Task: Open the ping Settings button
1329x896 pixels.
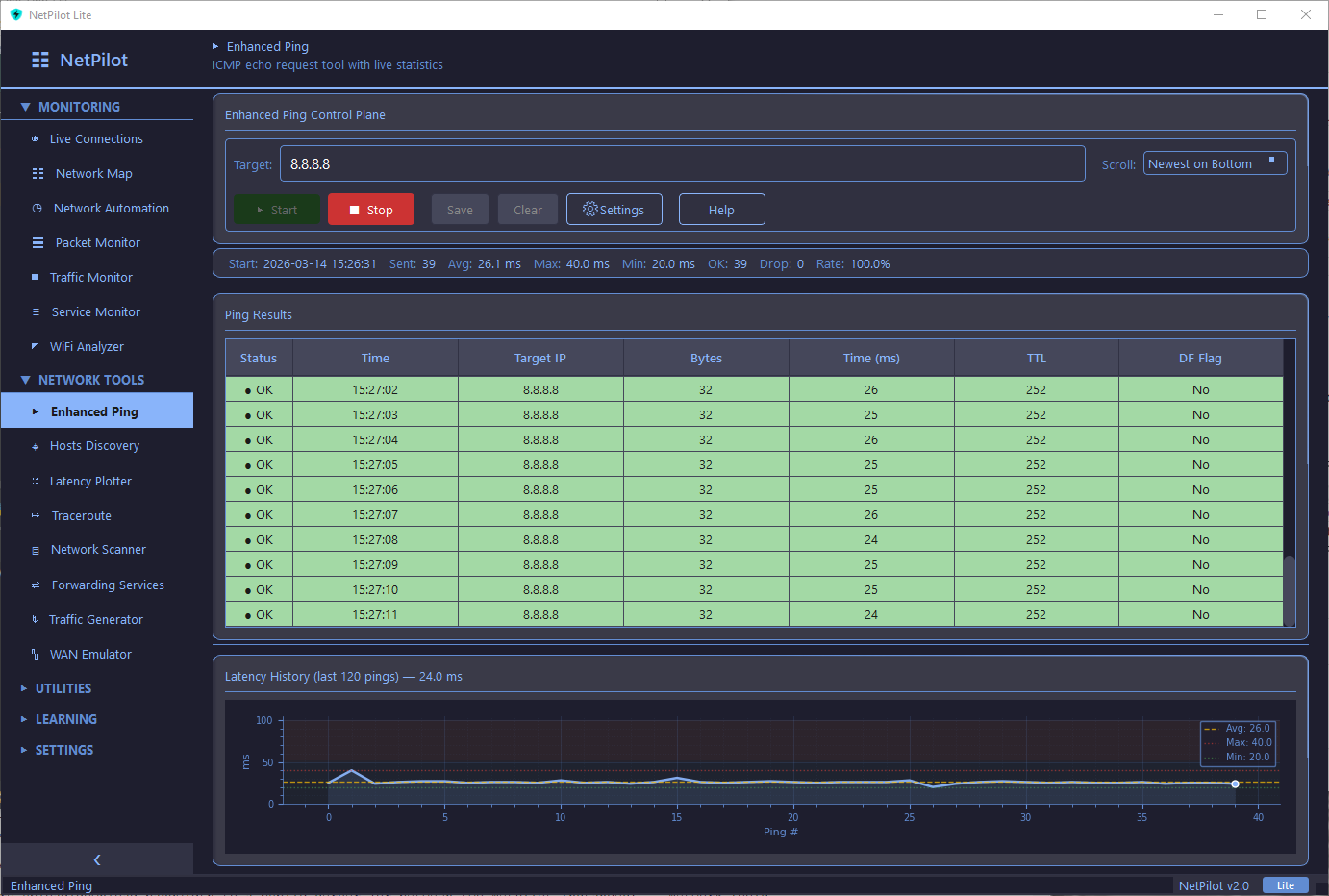Action: tap(614, 210)
